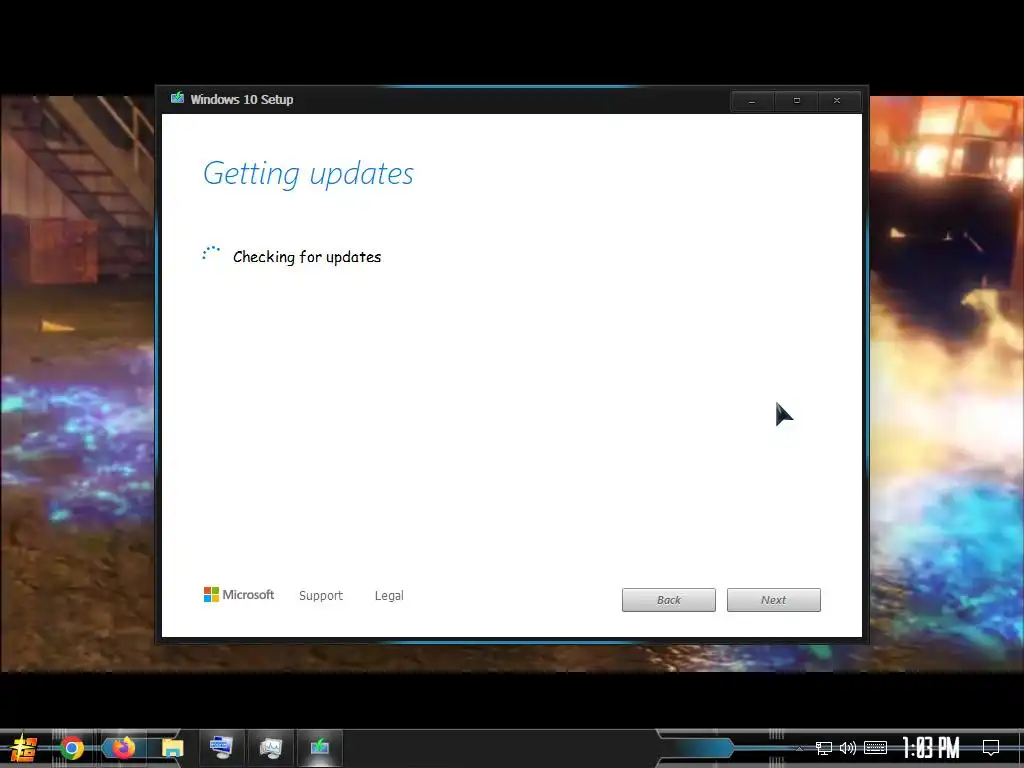Open the performance monitor taskbar icon
Image resolution: width=1024 pixels, height=768 pixels.
tap(270, 748)
